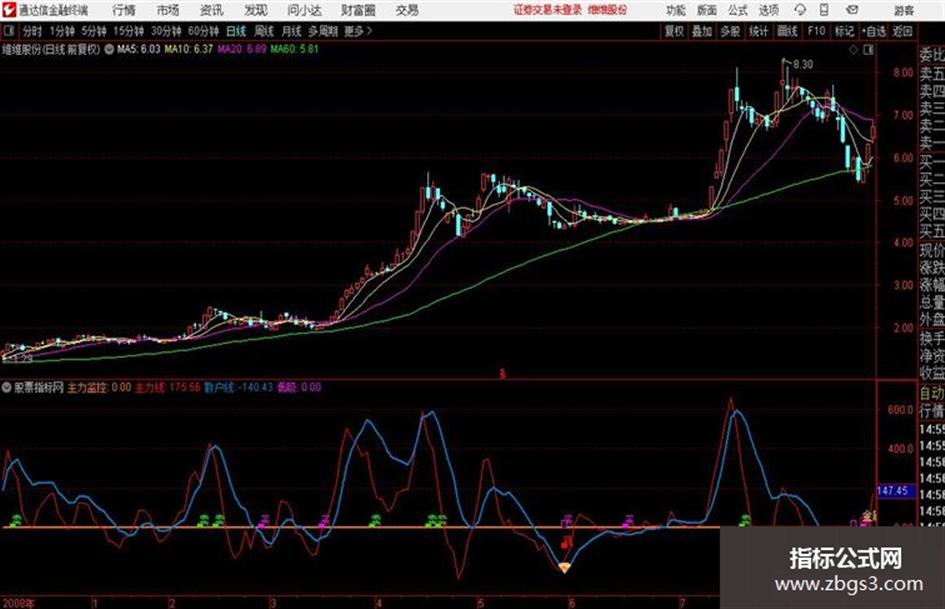Screen dimensions: 945x609
Task: Open the 行情 menu
Action: [124, 10]
